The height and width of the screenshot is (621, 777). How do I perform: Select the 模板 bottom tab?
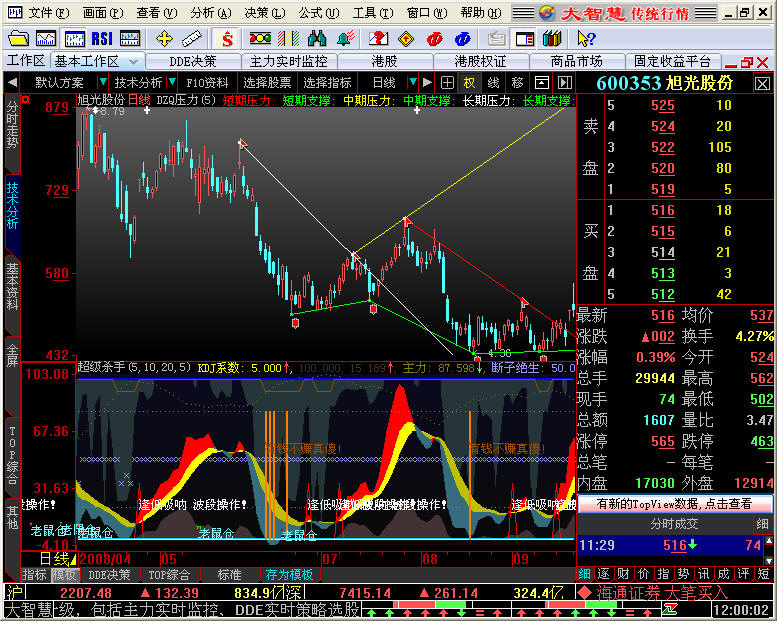tap(64, 574)
